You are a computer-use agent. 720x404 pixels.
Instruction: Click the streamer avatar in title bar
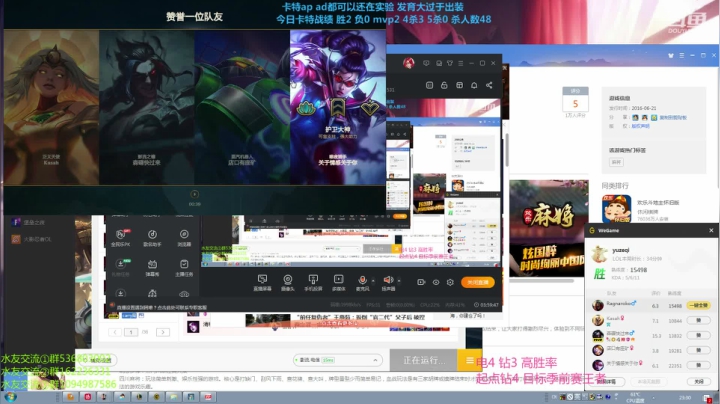pyautogui.click(x=409, y=63)
